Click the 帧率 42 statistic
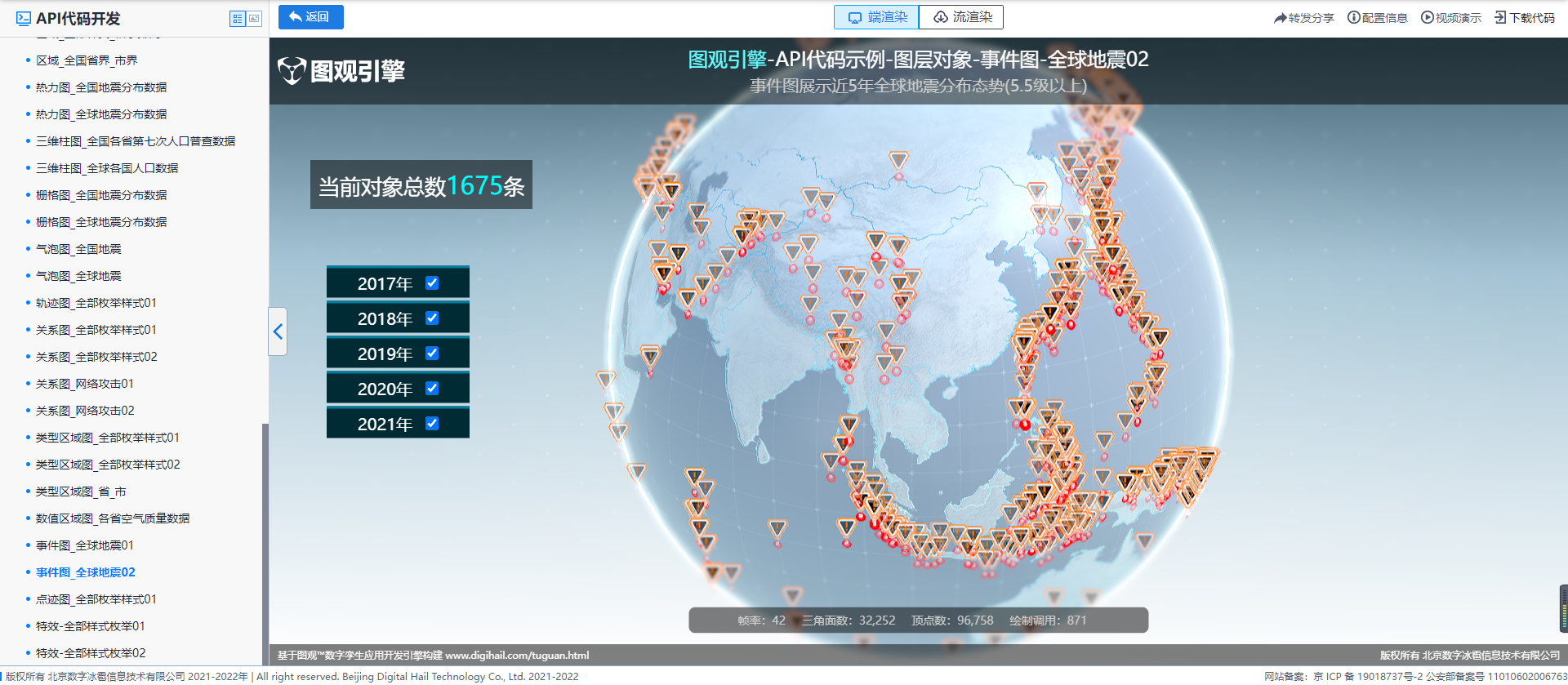Viewport: 1568px width, 685px height. coord(761,621)
